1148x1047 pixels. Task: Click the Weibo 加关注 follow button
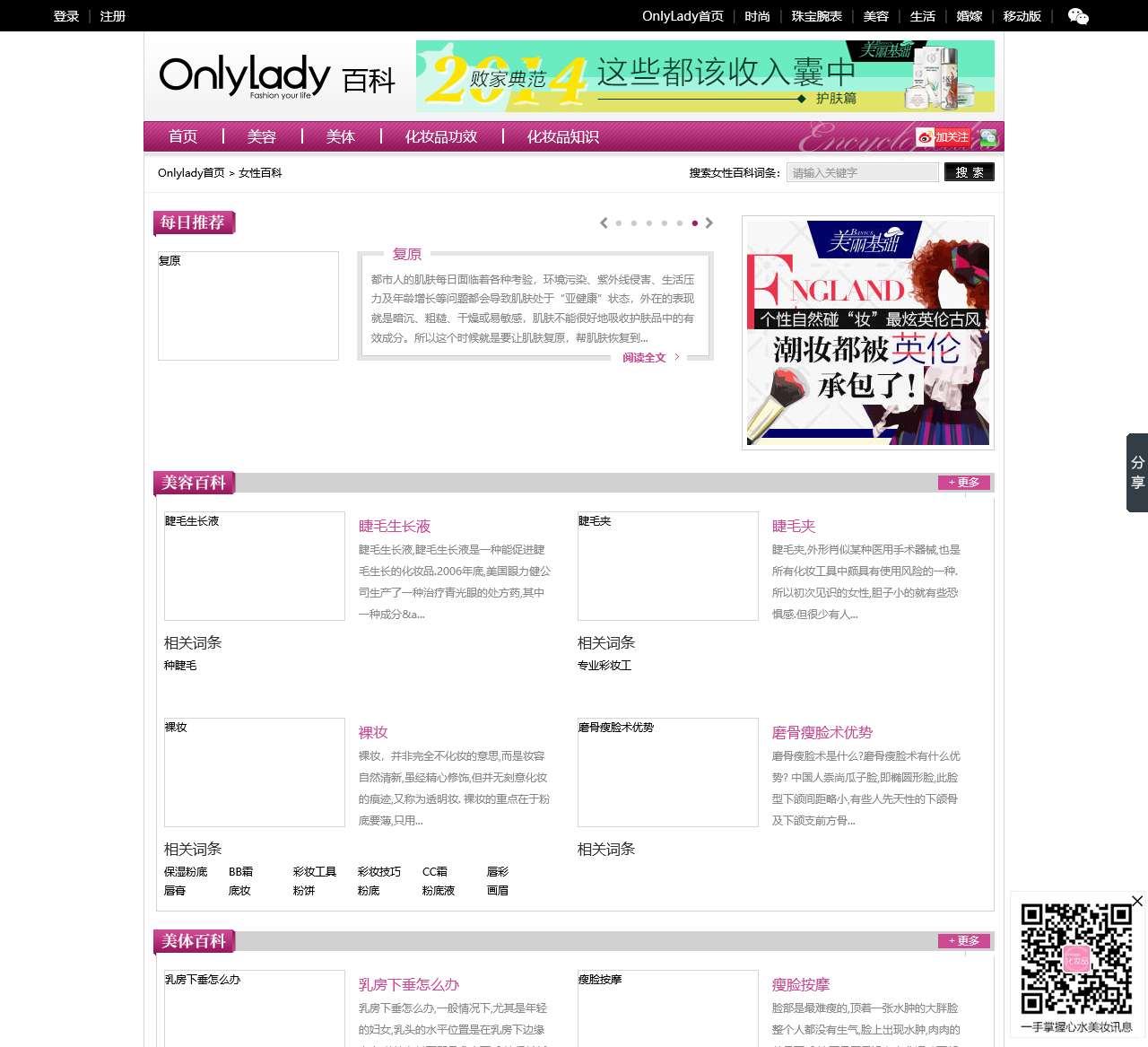(944, 137)
